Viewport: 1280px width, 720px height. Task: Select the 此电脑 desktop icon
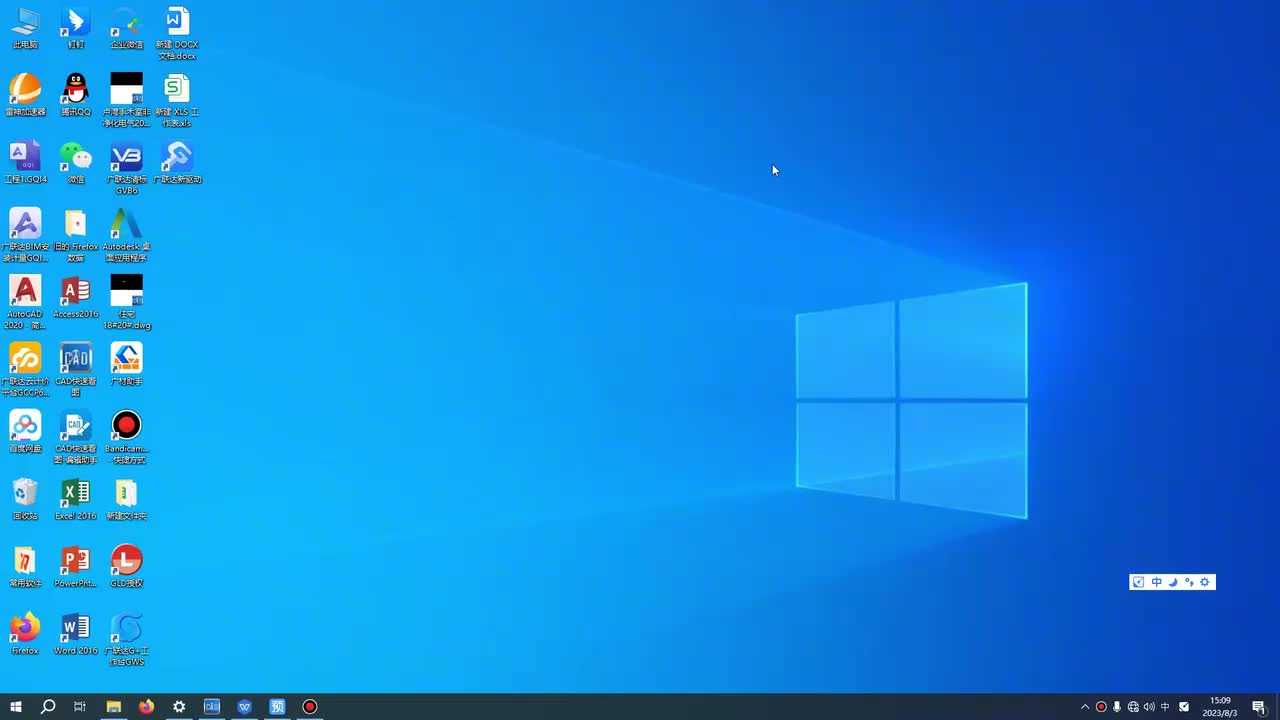[25, 28]
